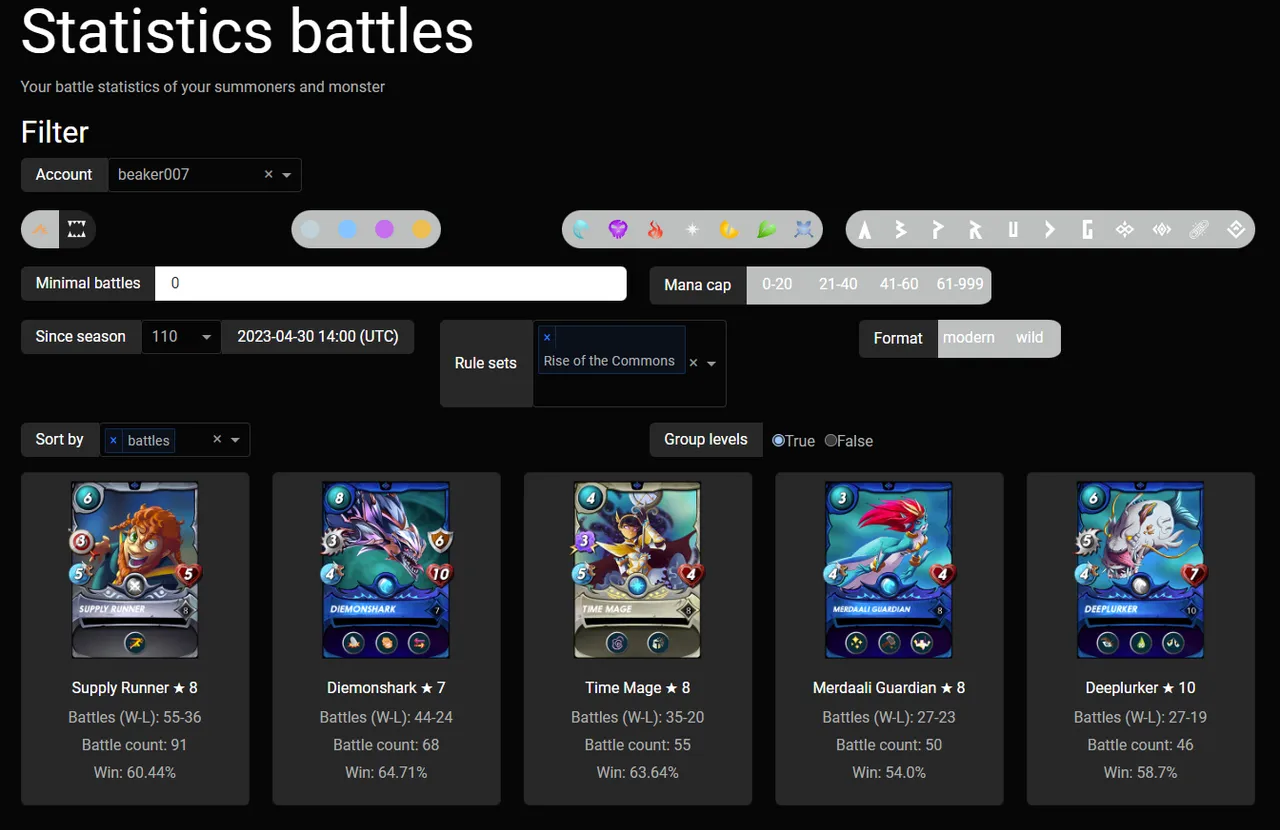This screenshot has width=1280, height=830.
Task: Toggle mana cap 0-20 filter
Action: [x=777, y=284]
